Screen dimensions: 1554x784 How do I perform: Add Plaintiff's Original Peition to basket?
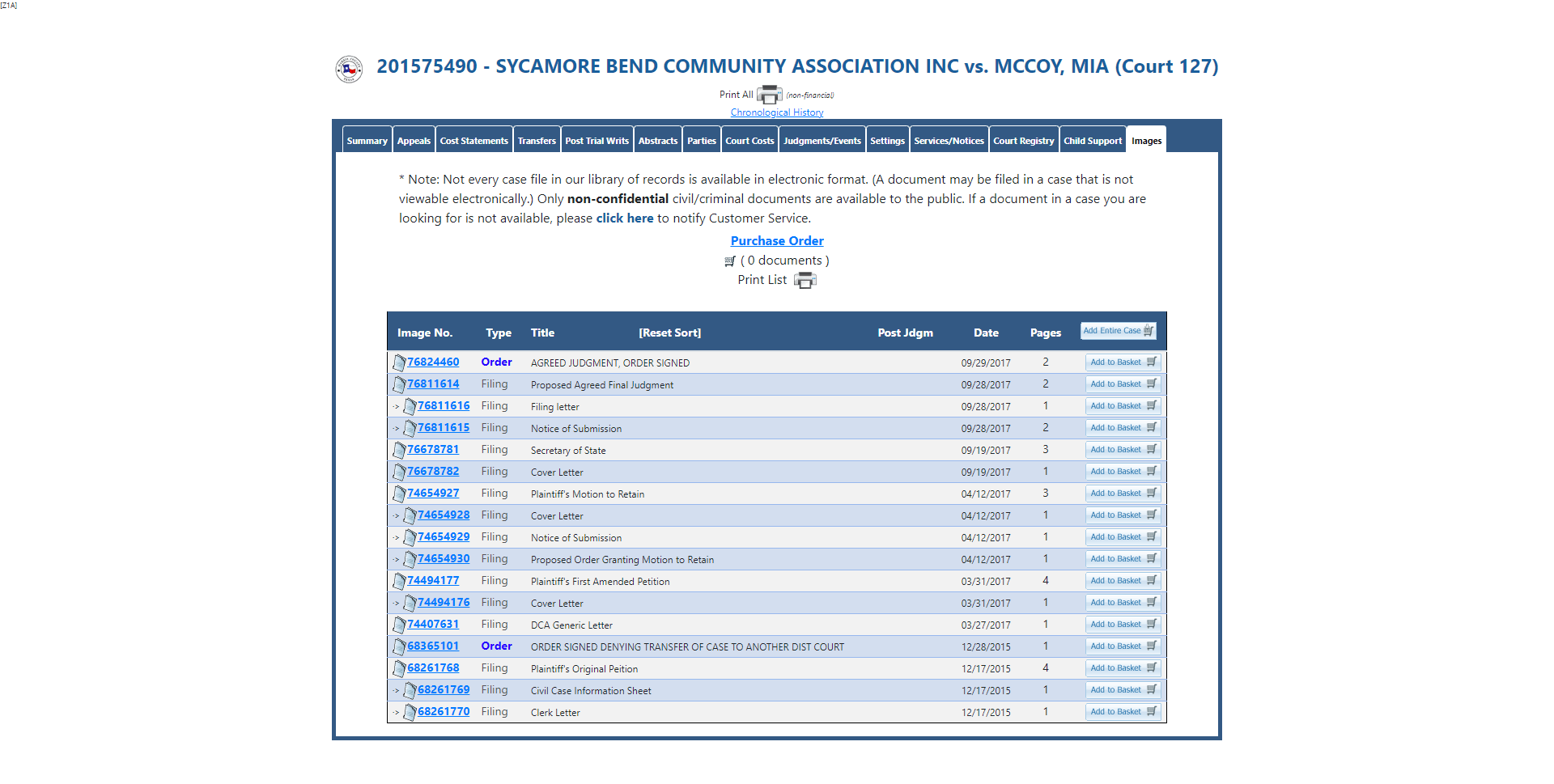[1123, 668]
